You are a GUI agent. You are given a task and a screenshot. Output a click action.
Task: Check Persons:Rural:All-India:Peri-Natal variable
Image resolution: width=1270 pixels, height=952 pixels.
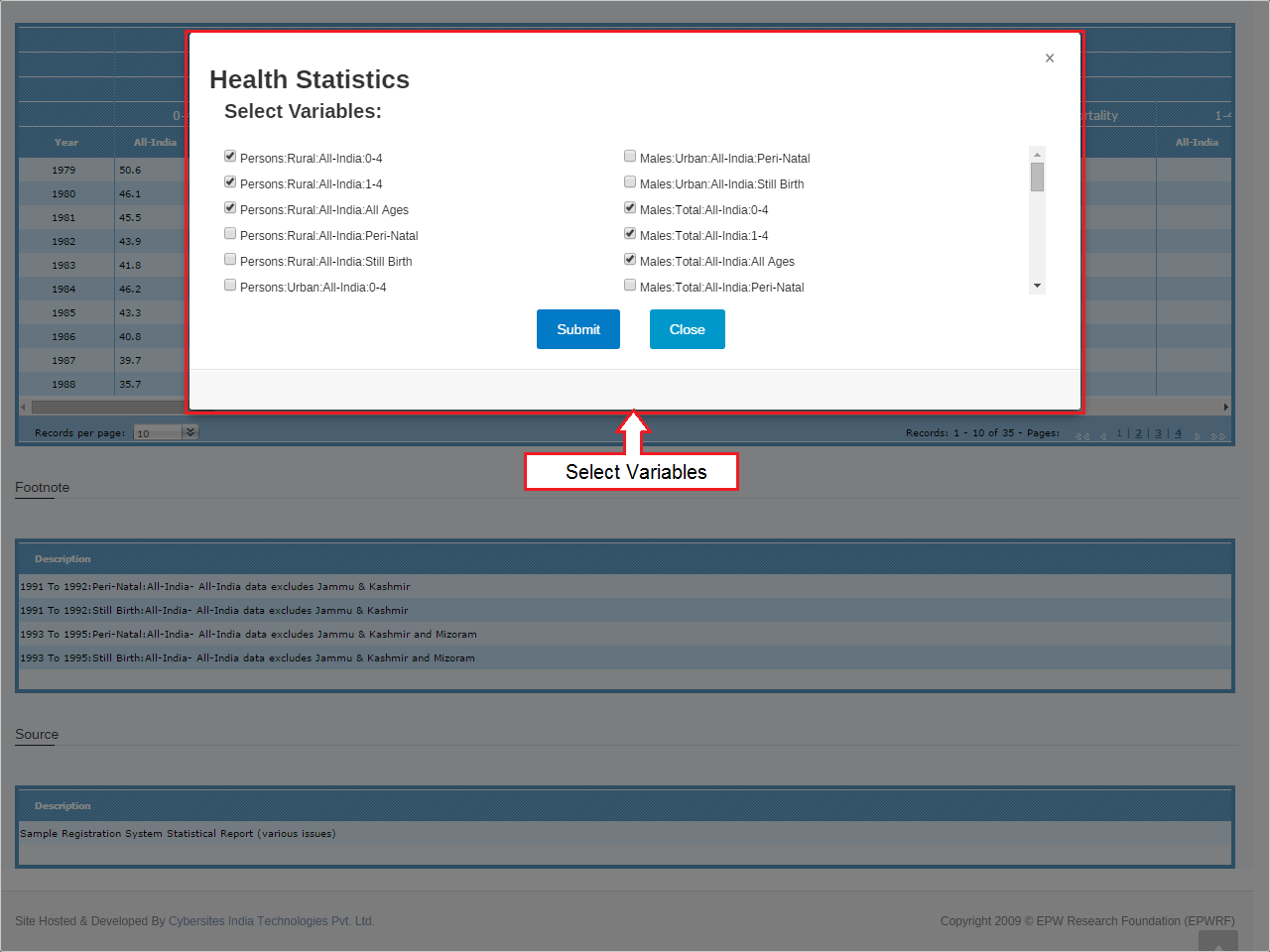[230, 234]
